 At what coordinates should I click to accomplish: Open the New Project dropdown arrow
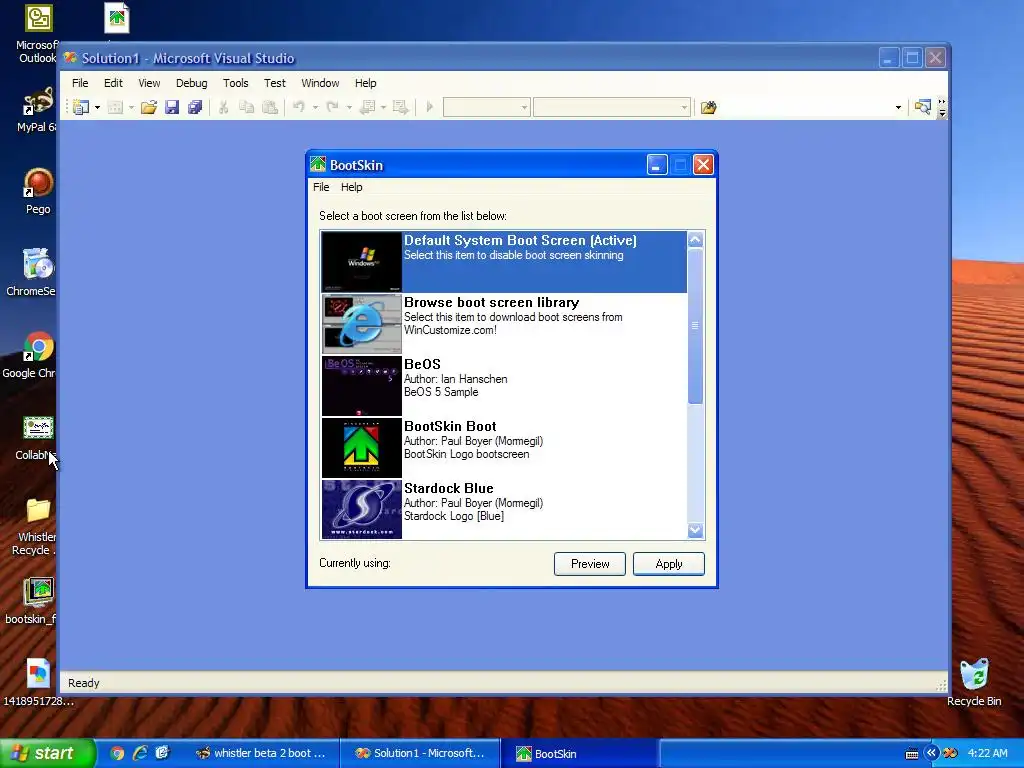click(x=97, y=107)
